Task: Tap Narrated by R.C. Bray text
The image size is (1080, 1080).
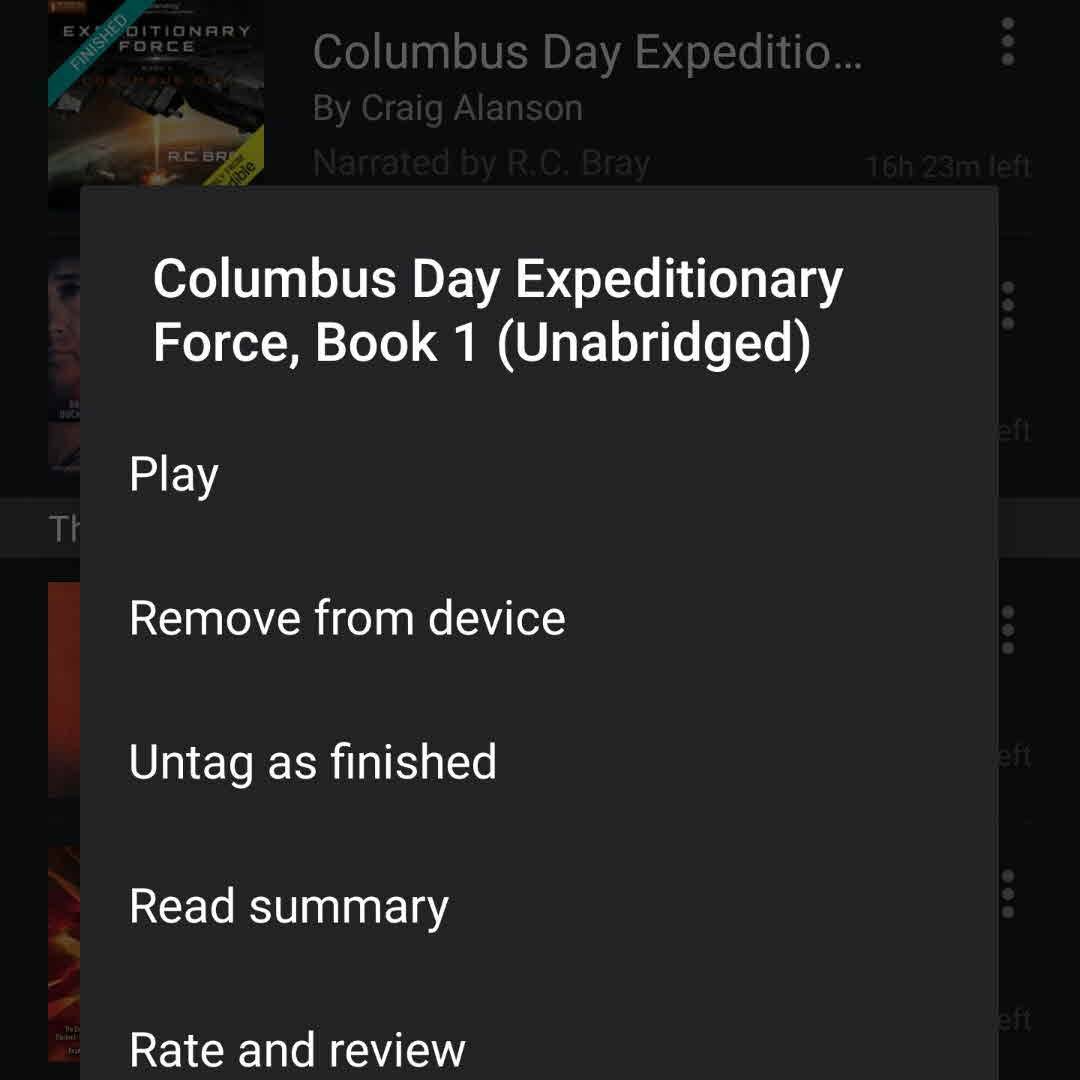Action: pos(481,164)
